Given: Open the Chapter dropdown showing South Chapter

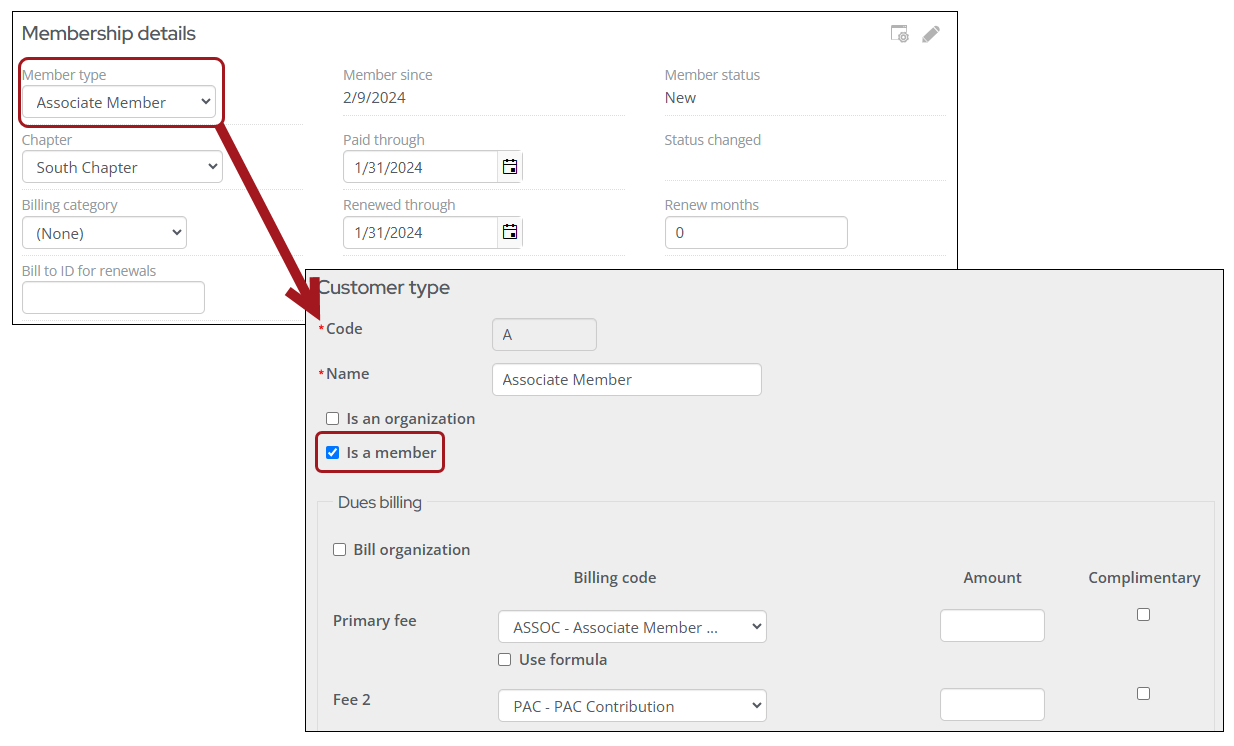Looking at the screenshot, I should coord(121,167).
